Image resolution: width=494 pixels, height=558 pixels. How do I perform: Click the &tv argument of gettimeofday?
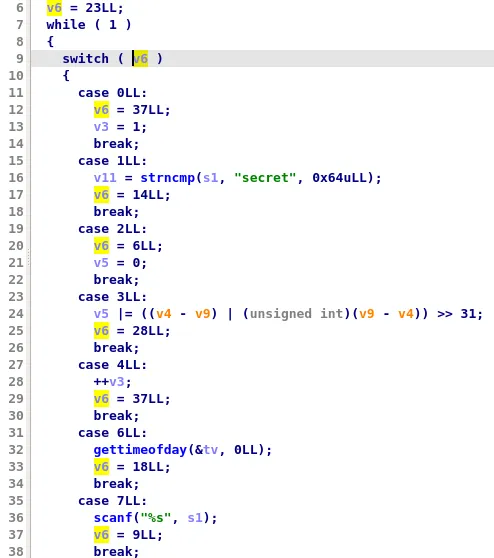point(206,450)
